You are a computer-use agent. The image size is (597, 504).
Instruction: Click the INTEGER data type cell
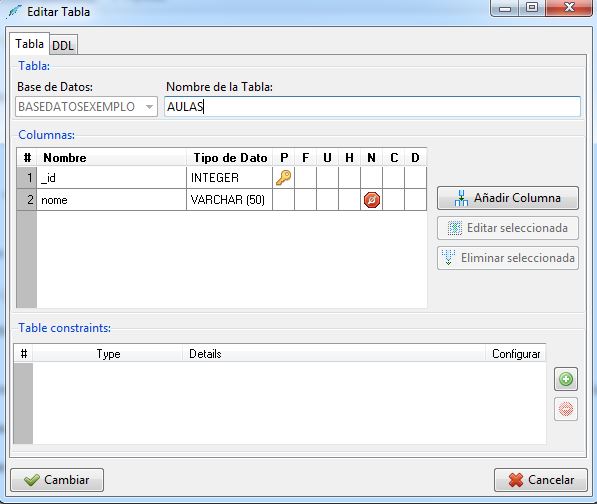[x=230, y=177]
